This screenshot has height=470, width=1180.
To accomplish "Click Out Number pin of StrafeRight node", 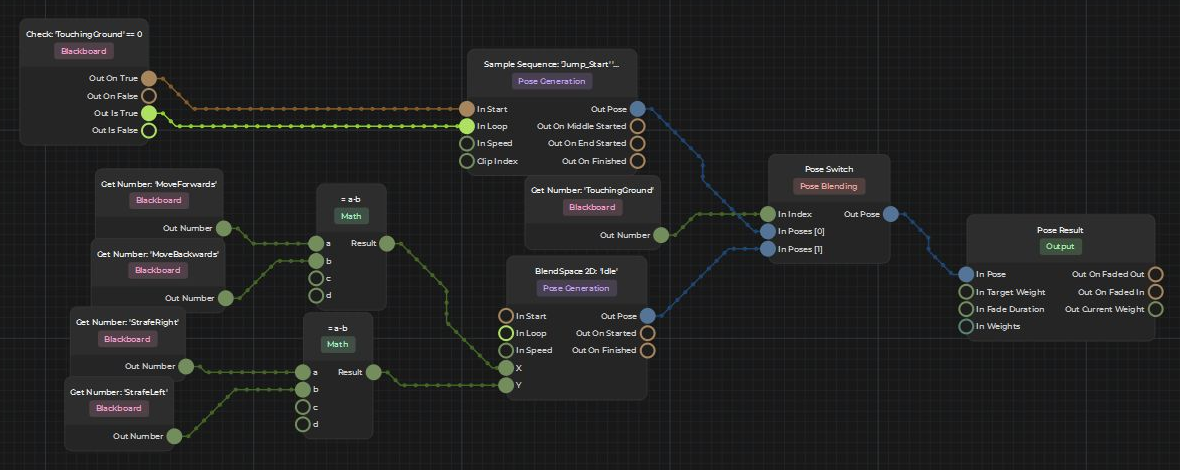I will pos(186,367).
